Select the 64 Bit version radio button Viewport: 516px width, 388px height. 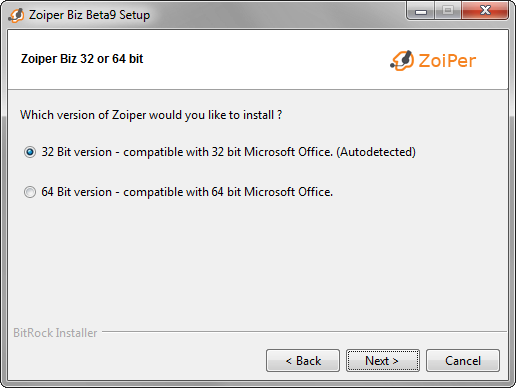click(x=30, y=192)
